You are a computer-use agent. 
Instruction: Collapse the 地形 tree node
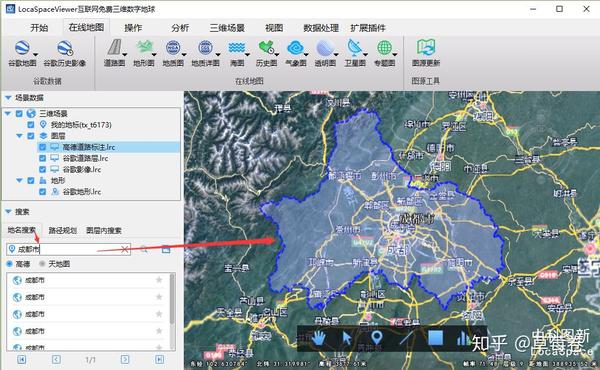click(x=20, y=180)
